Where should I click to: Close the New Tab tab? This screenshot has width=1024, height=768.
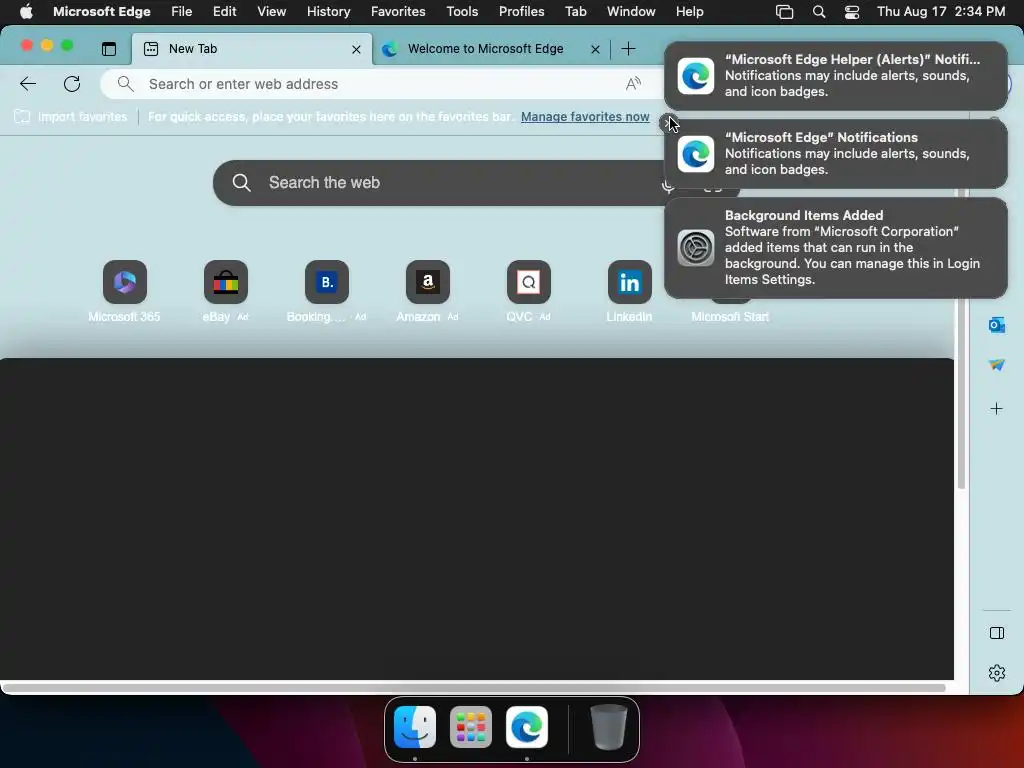pos(356,50)
